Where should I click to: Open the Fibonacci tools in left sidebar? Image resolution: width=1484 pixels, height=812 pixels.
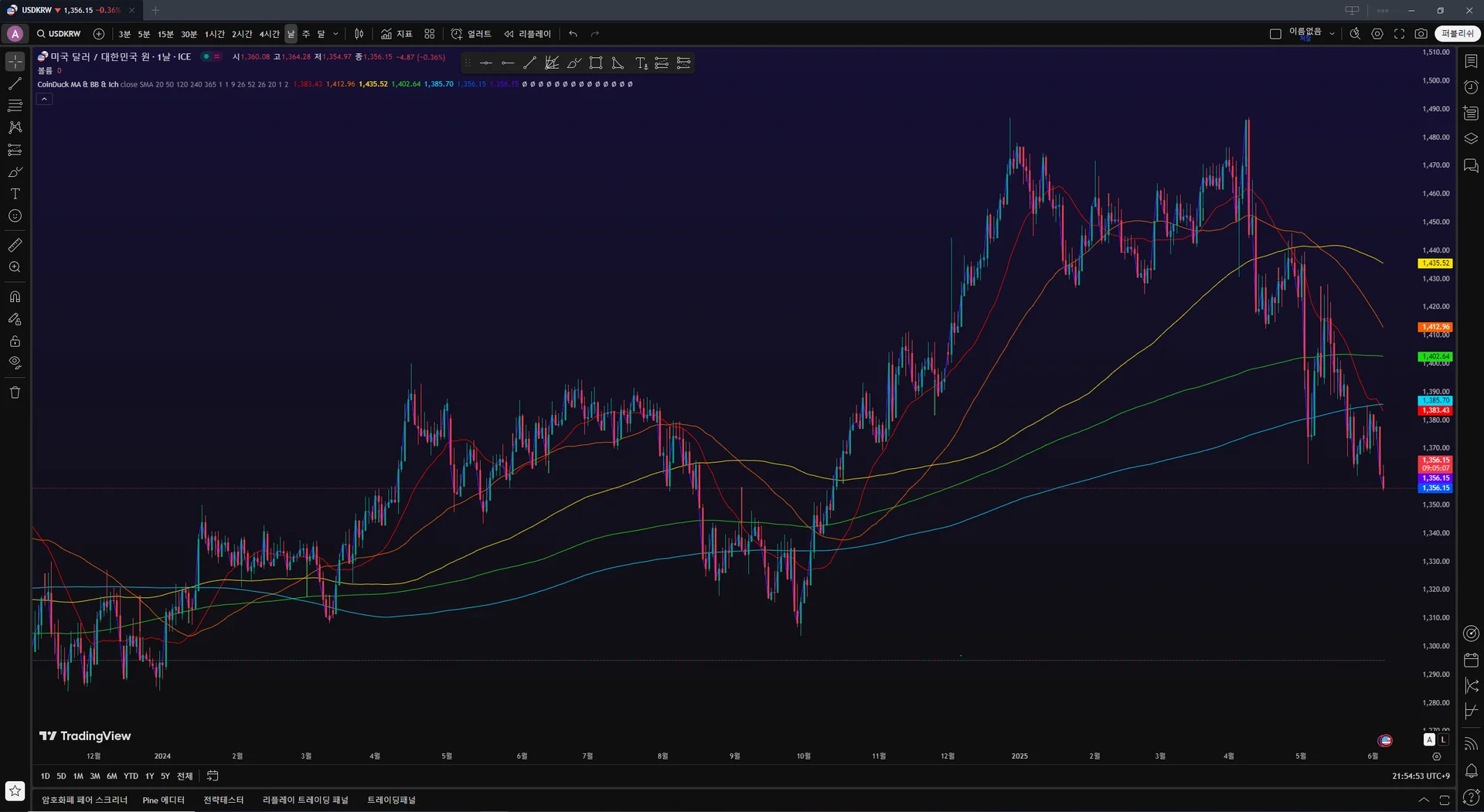pyautogui.click(x=15, y=105)
